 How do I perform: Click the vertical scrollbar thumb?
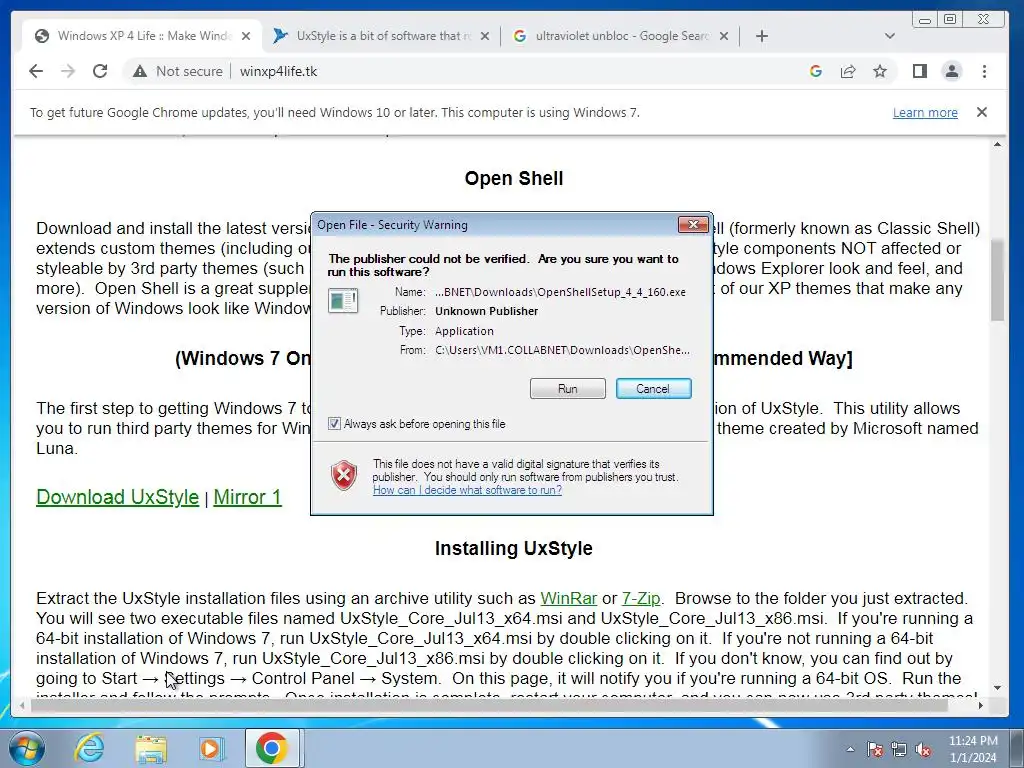[x=997, y=280]
